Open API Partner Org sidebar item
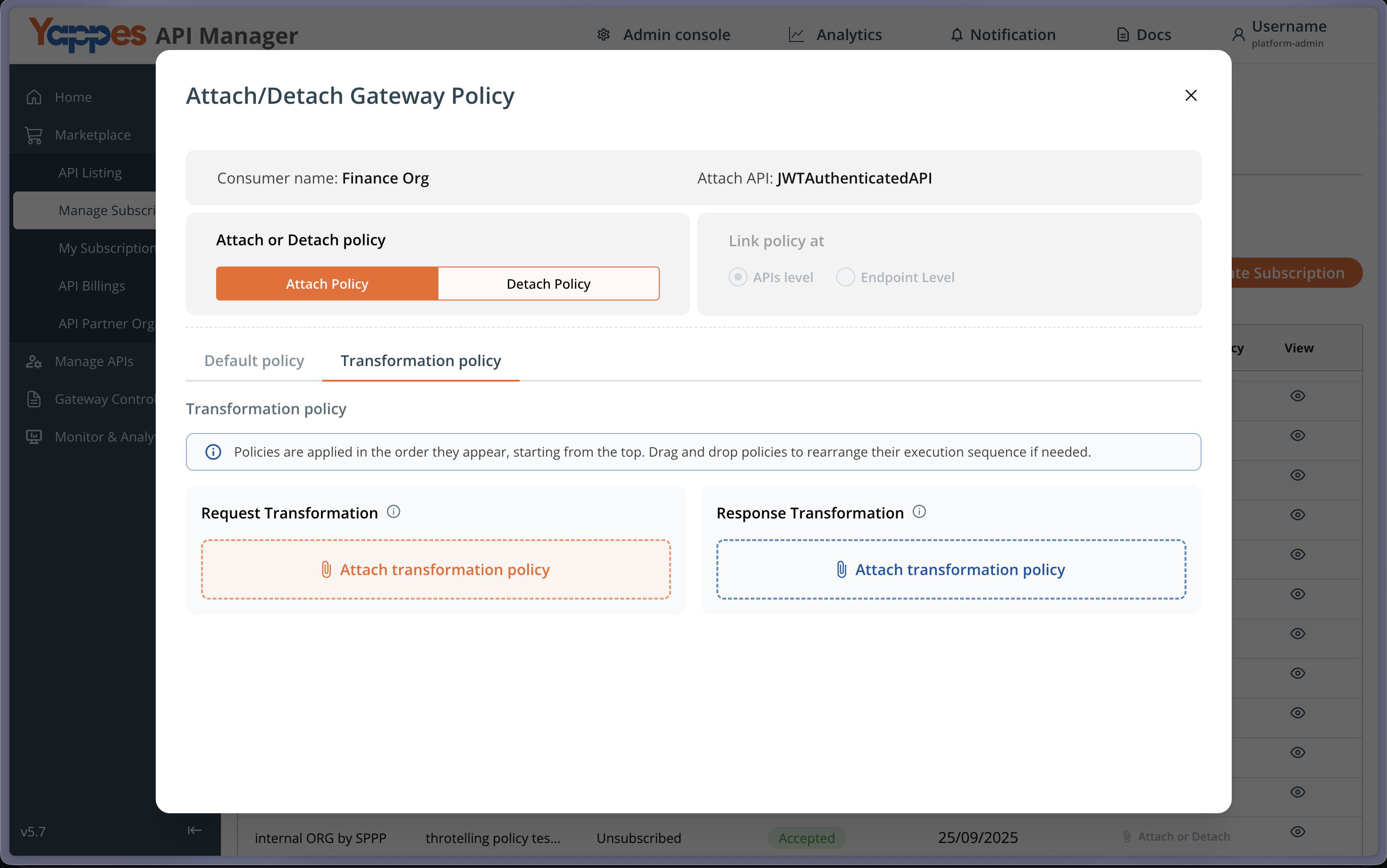1387x868 pixels. click(107, 324)
